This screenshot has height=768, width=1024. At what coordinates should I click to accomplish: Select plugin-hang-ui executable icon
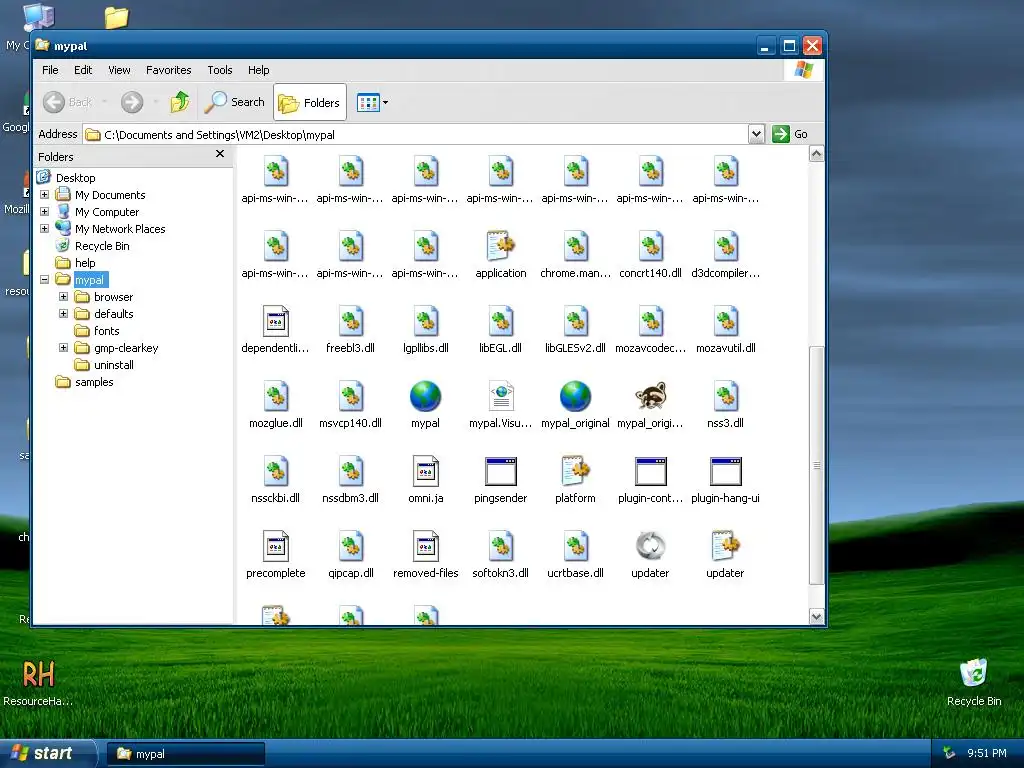pos(726,472)
